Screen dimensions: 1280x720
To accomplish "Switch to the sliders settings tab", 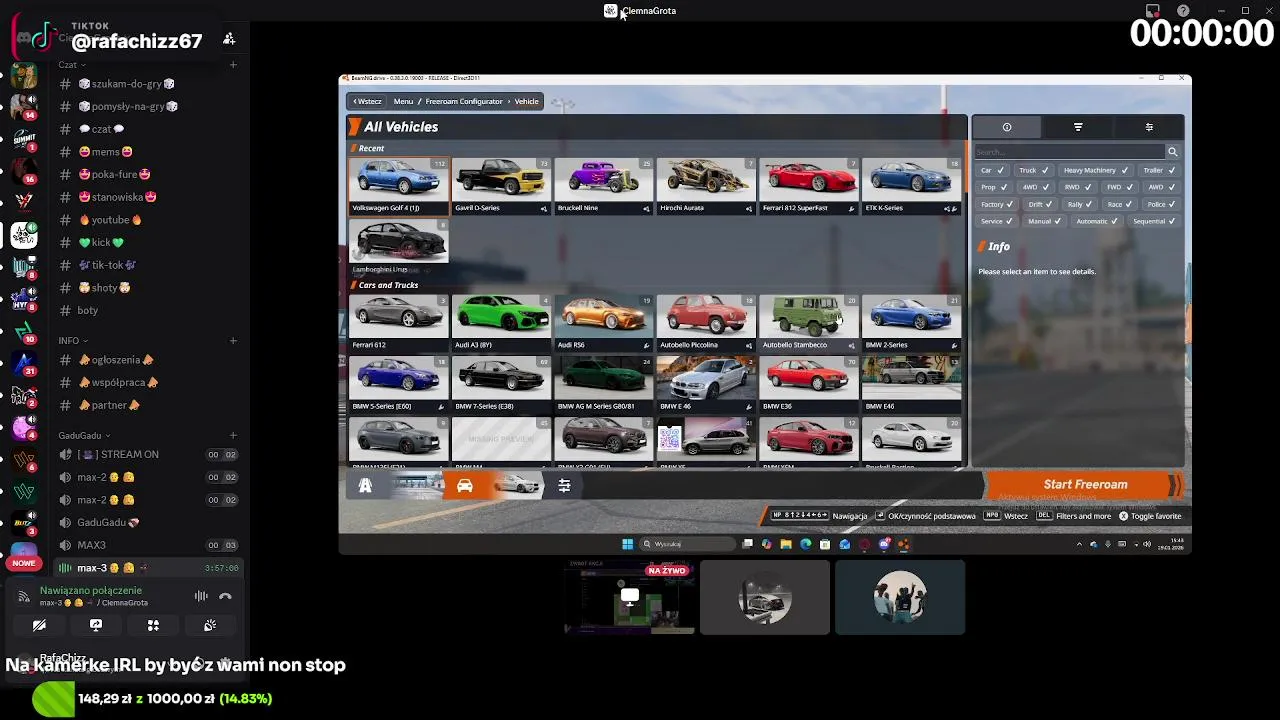I will coord(1149,127).
